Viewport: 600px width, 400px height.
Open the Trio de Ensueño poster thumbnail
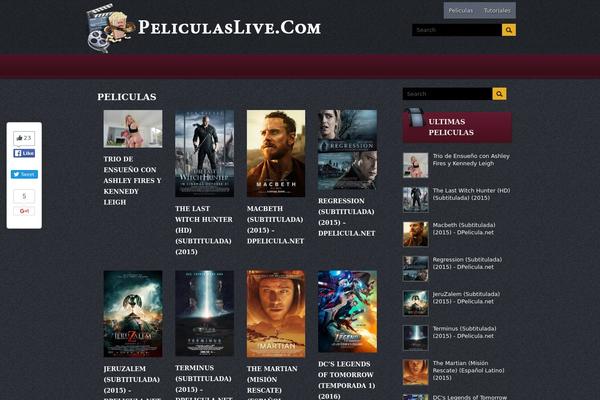tap(133, 129)
